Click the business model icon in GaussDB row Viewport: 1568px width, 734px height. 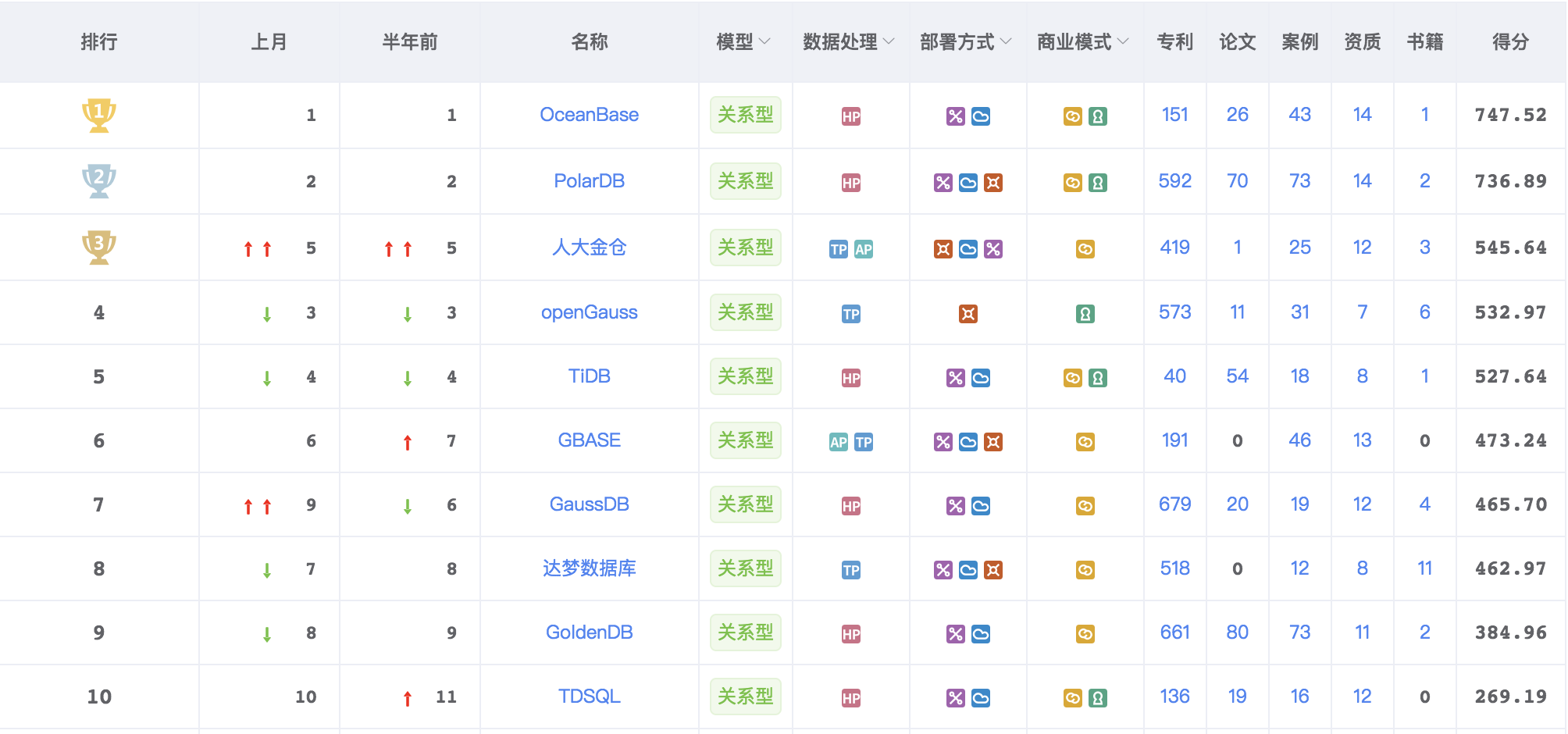pos(1085,507)
